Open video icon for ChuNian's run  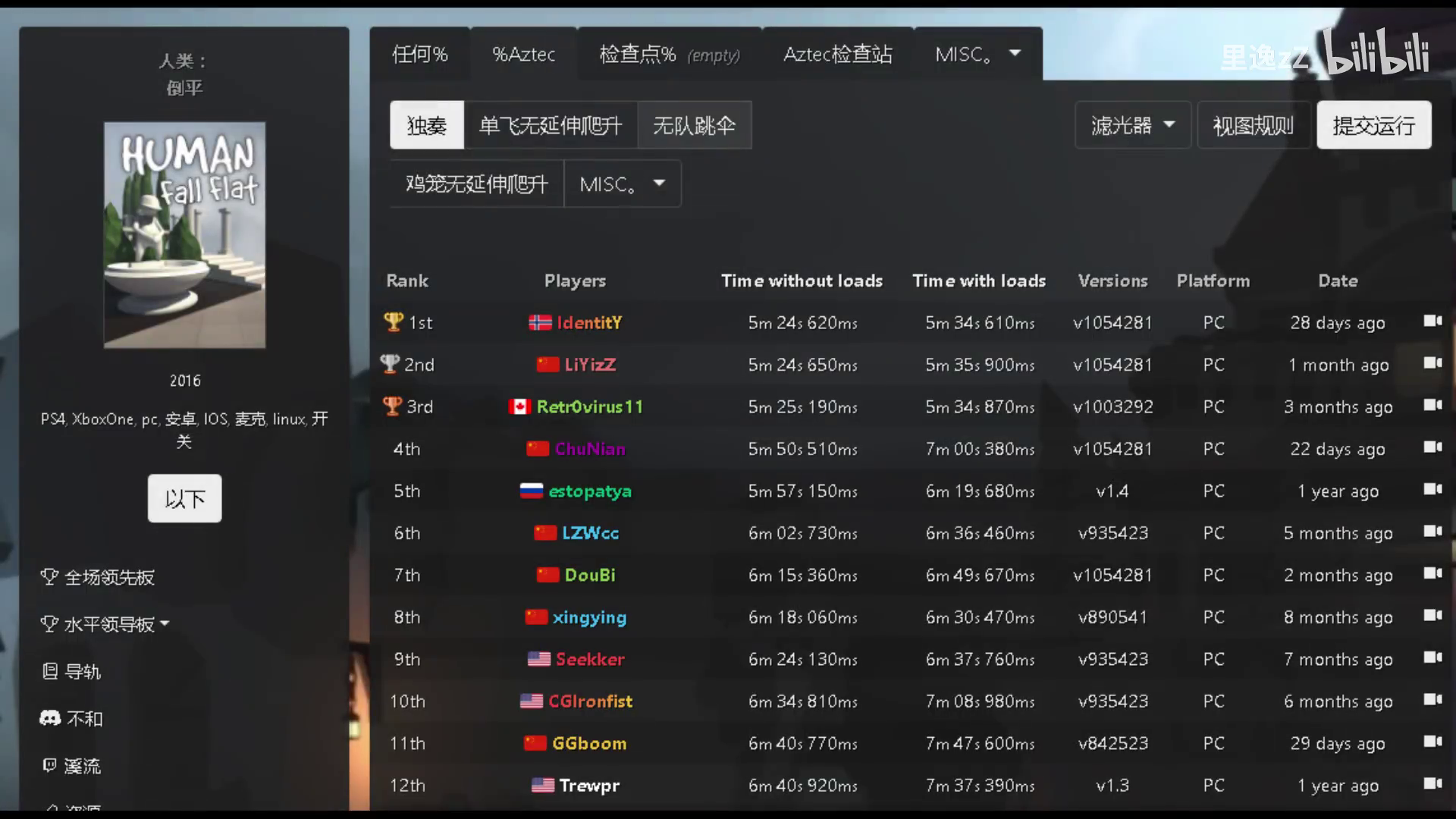(x=1432, y=447)
